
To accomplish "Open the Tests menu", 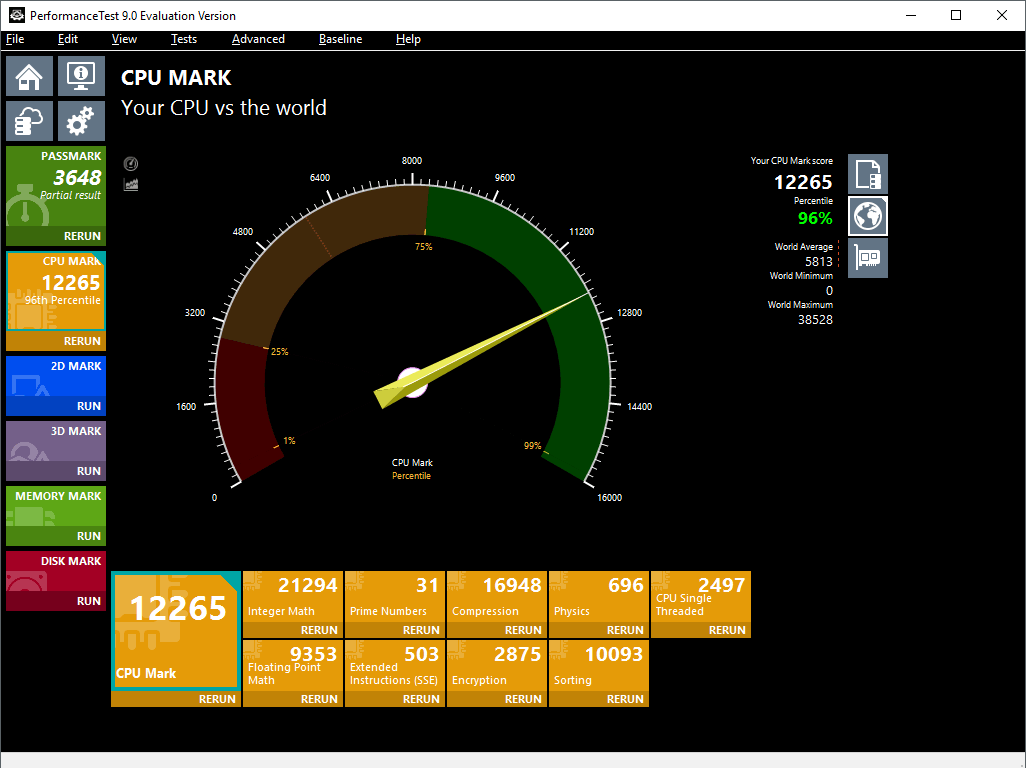I will tap(184, 39).
